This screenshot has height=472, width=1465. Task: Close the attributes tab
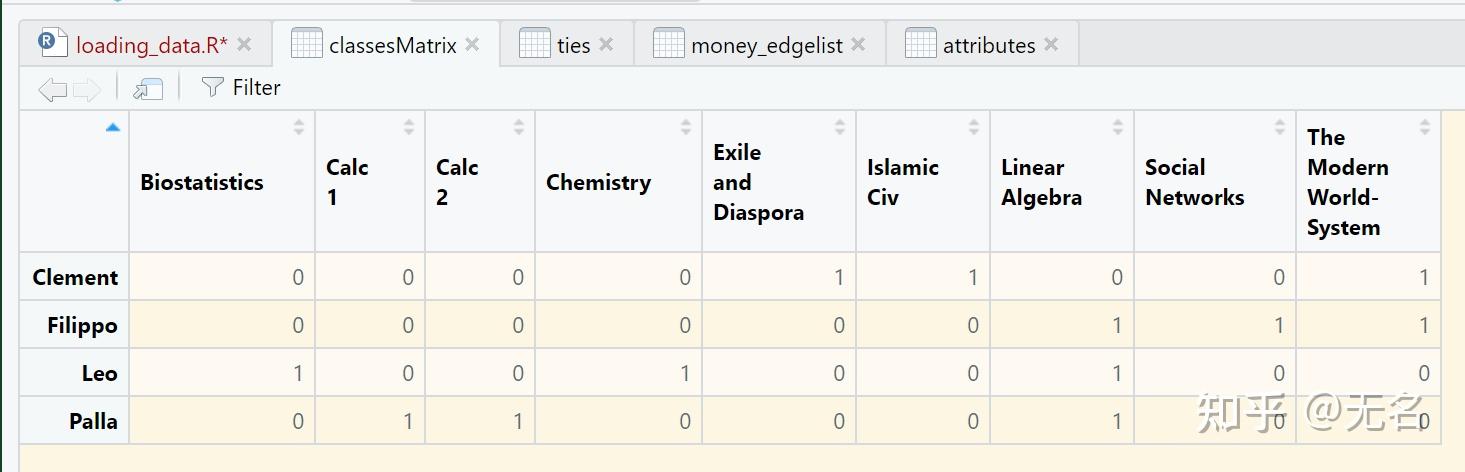click(x=1051, y=45)
